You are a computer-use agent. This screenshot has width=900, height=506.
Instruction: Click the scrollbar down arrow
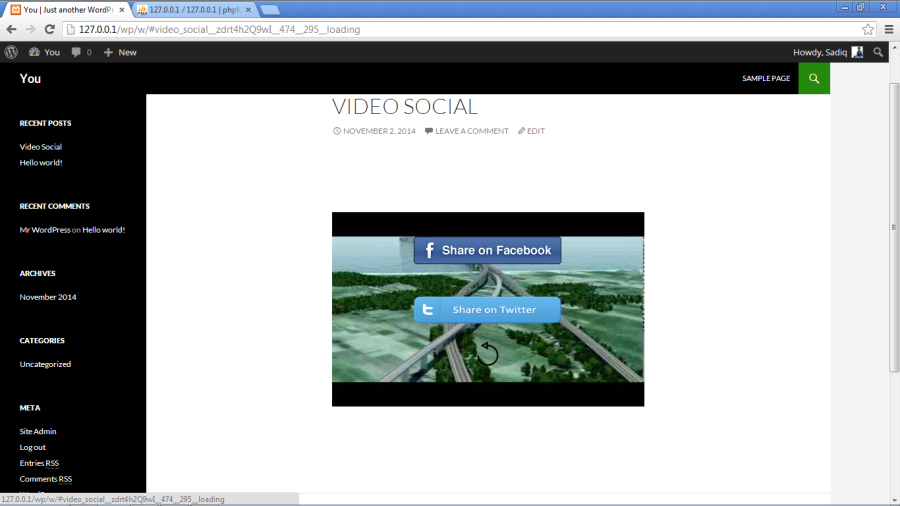tap(894, 501)
